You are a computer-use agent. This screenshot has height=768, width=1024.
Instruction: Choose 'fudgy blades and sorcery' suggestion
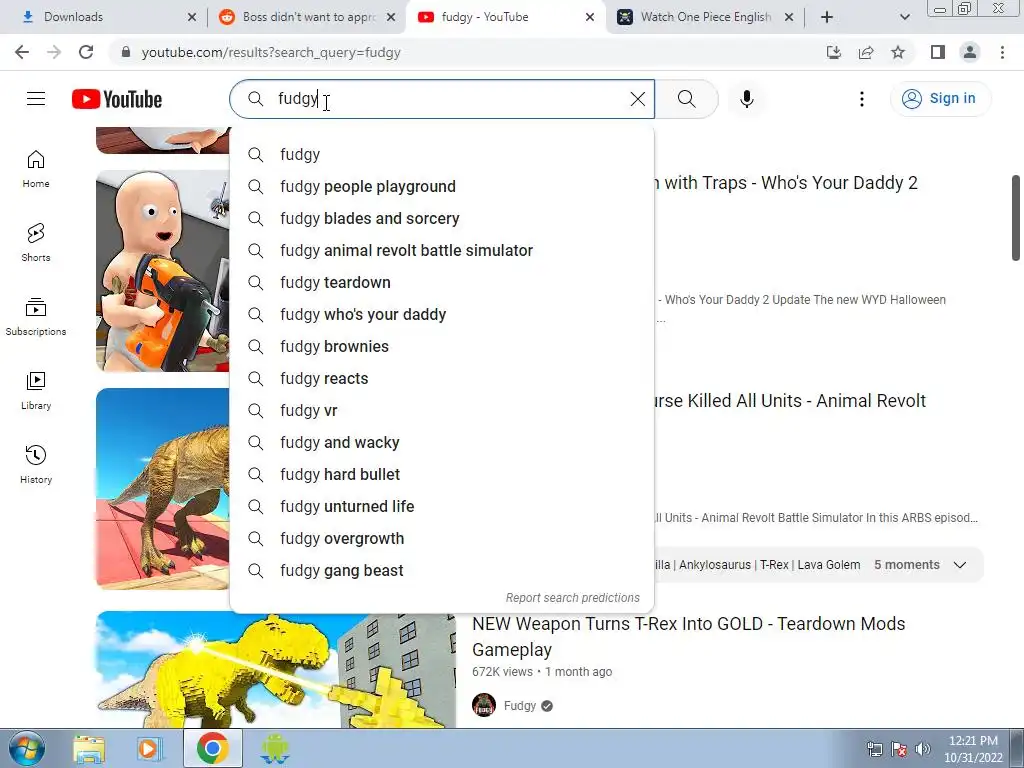[441, 218]
